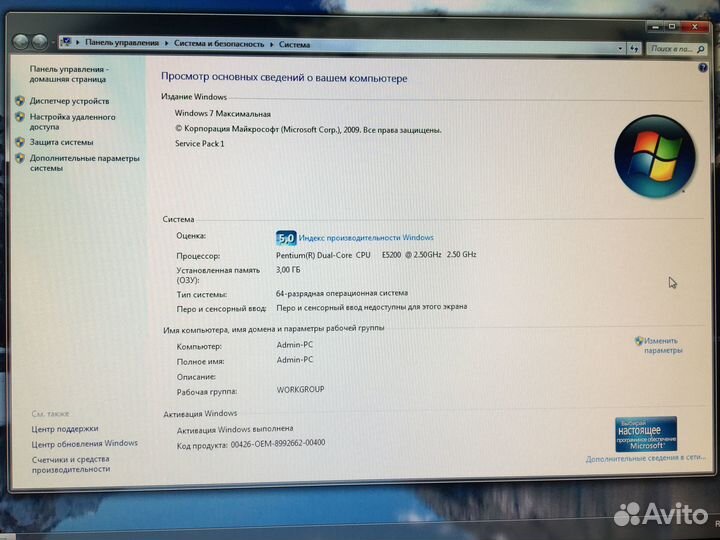Open Индекс производительности Windows link
Screen dimensions: 720x540
(x=366, y=238)
